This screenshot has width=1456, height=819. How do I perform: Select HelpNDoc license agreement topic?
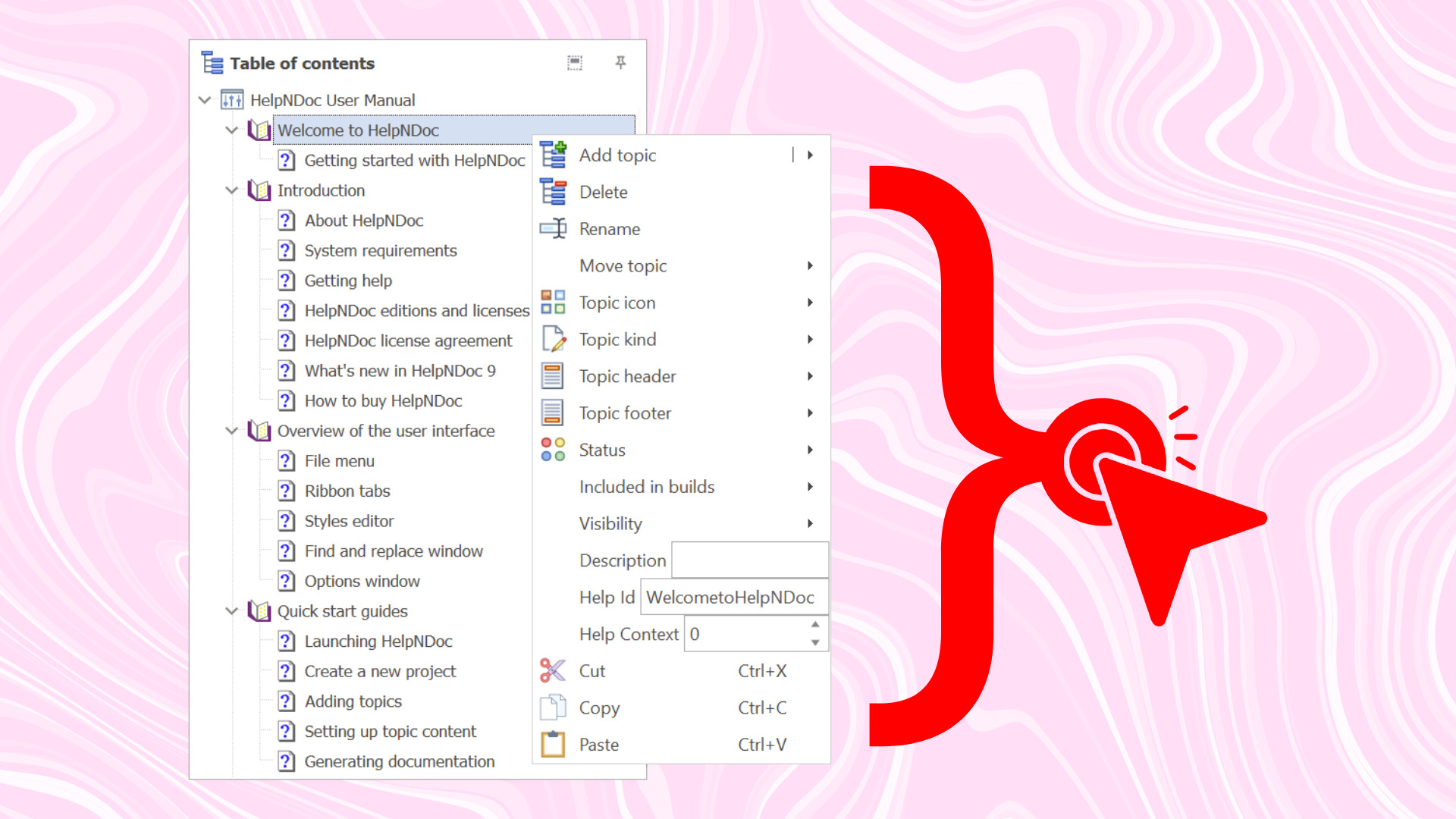pyautogui.click(x=408, y=340)
